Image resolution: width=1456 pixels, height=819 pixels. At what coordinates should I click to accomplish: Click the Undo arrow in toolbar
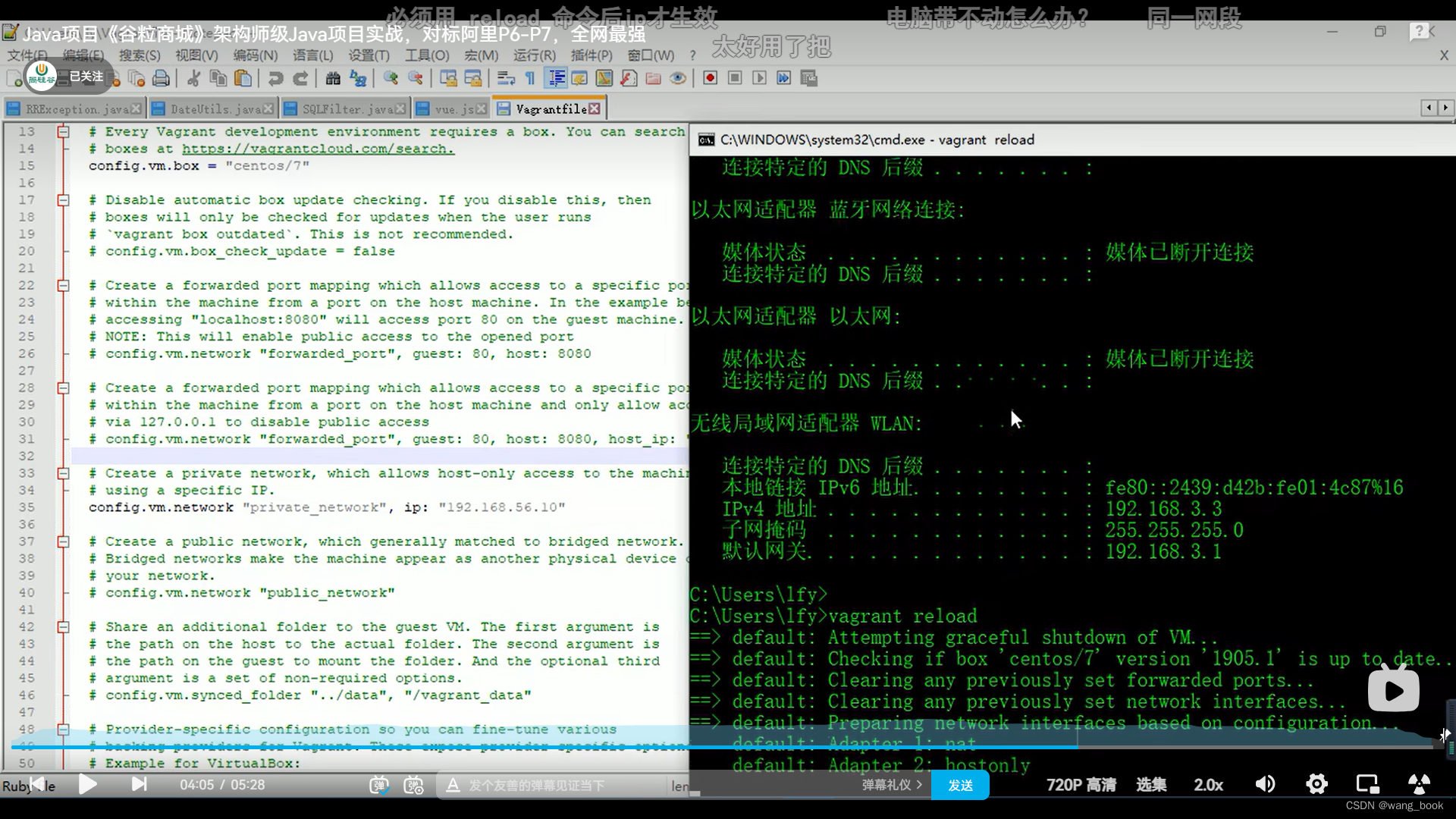[x=276, y=78]
